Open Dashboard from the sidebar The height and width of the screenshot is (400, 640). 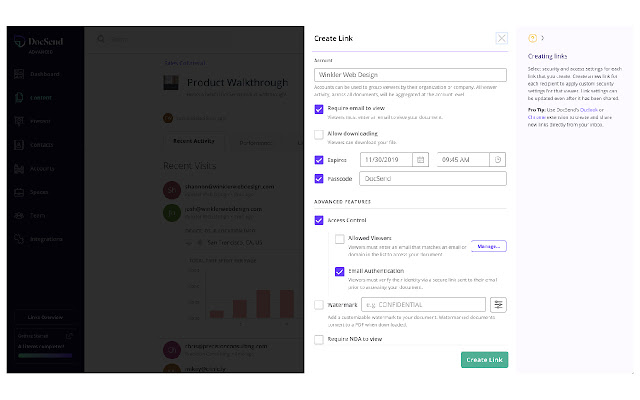coord(42,74)
